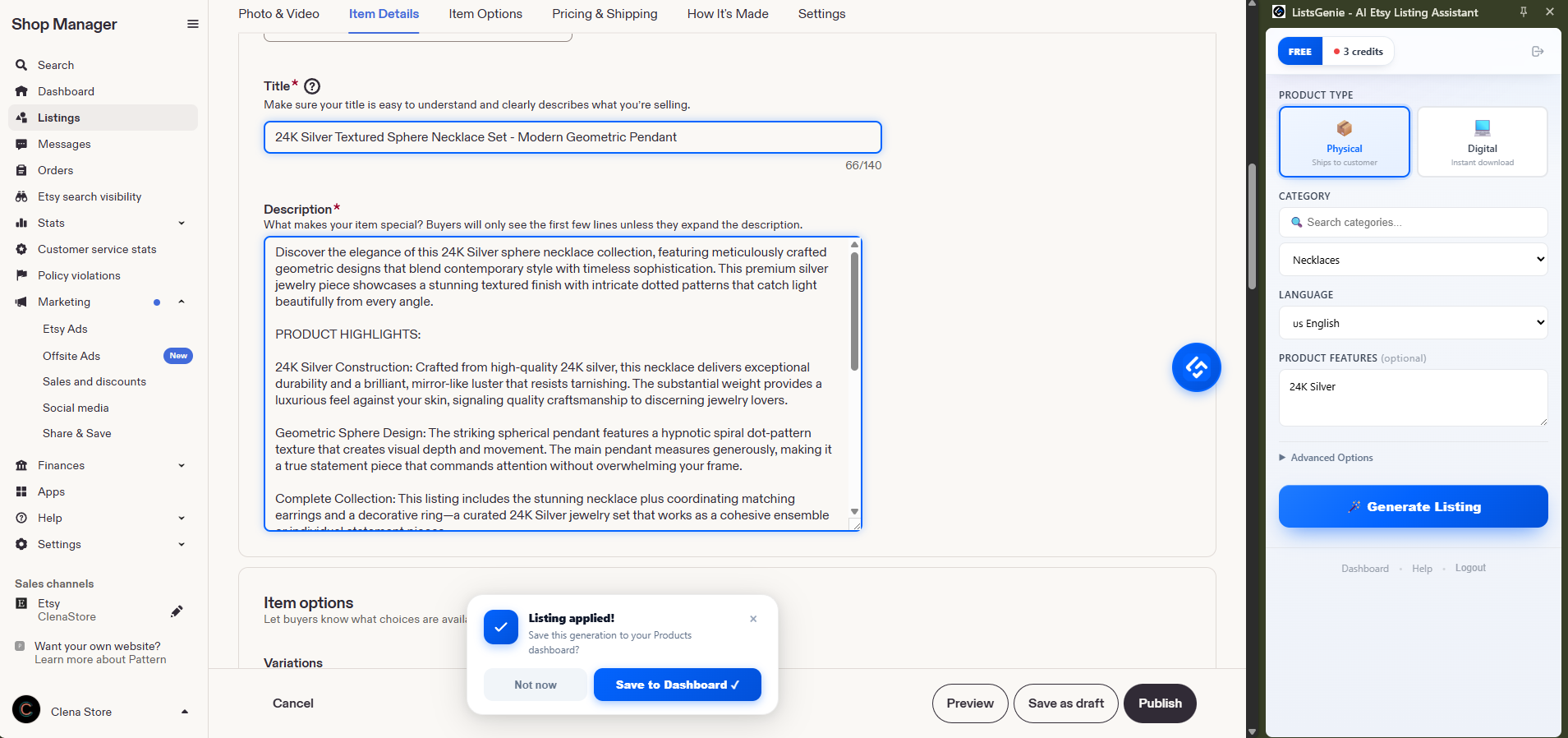Switch to Item Details tab
This screenshot has width=1568, height=738.
(384, 14)
